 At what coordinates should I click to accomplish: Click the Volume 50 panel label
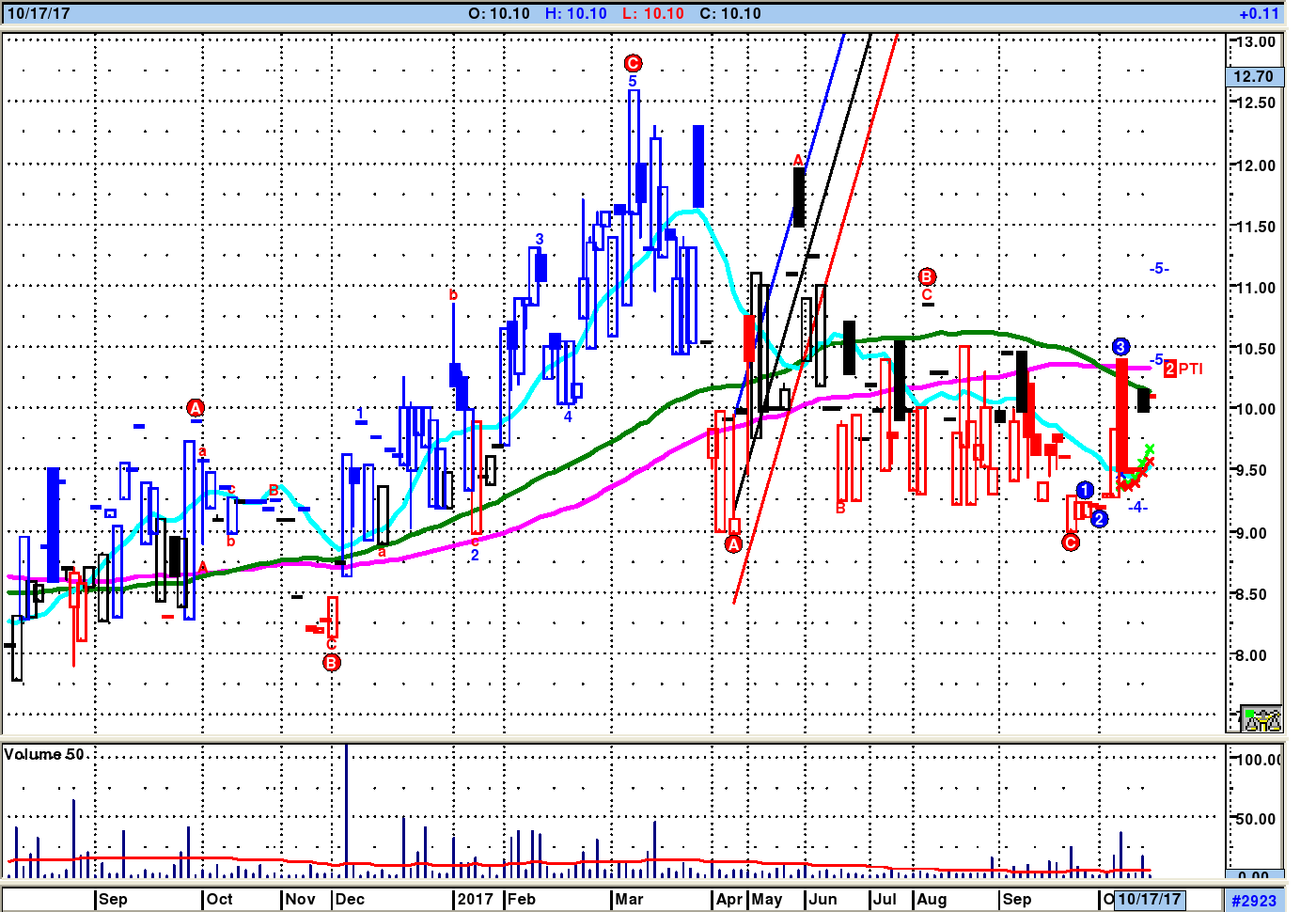point(44,754)
